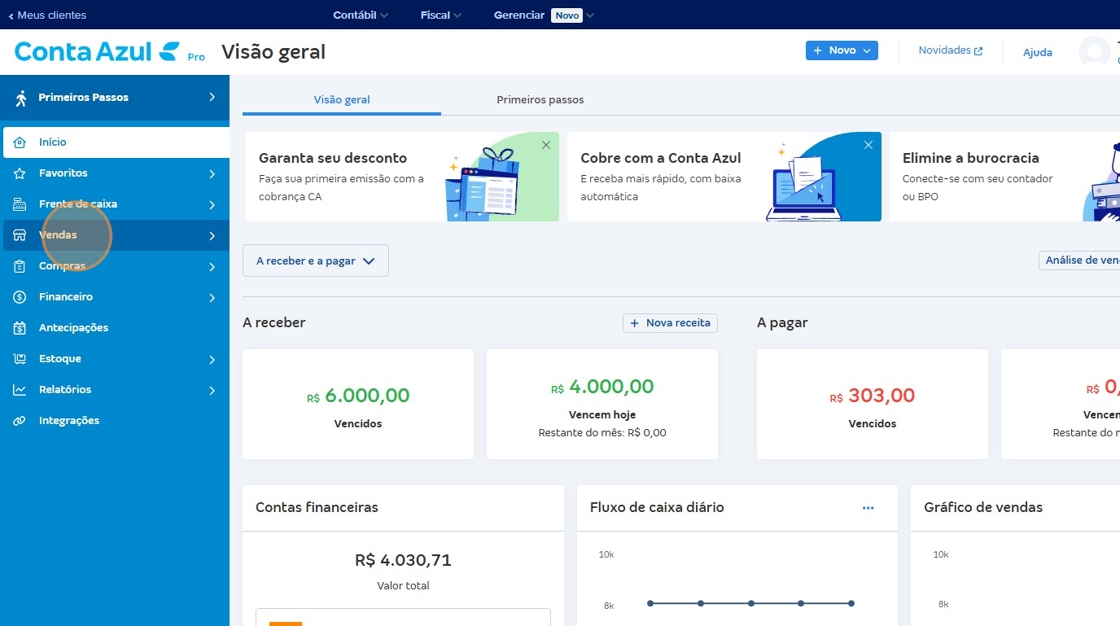The image size is (1120, 626).
Task: Open Antecipações from the sidebar icon
Action: click(x=19, y=328)
